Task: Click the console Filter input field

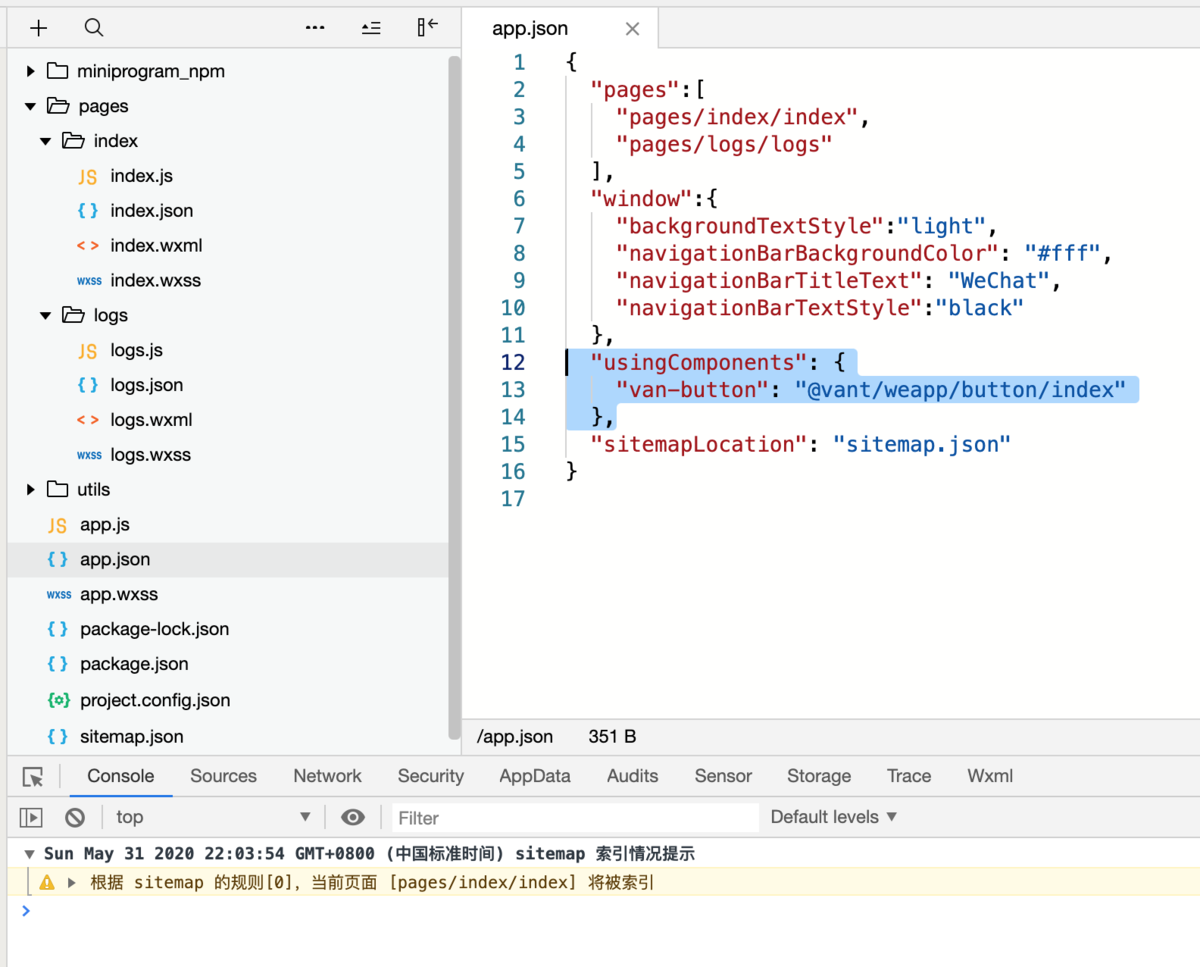Action: coord(575,818)
